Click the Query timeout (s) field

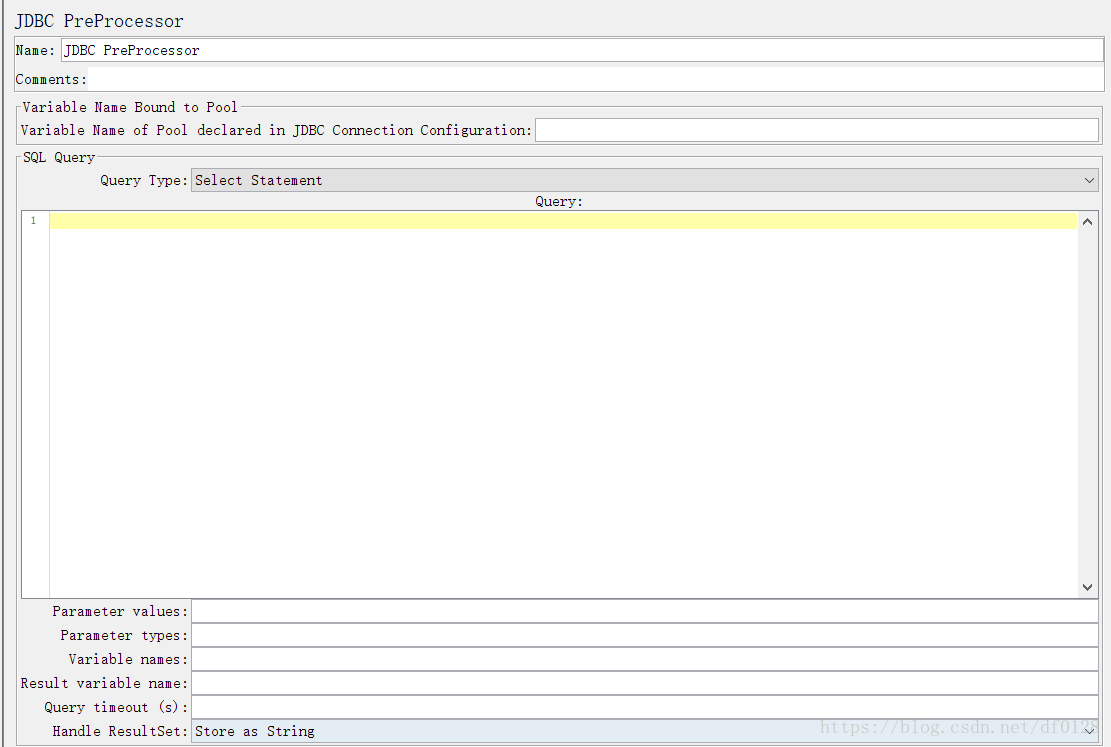(x=644, y=707)
